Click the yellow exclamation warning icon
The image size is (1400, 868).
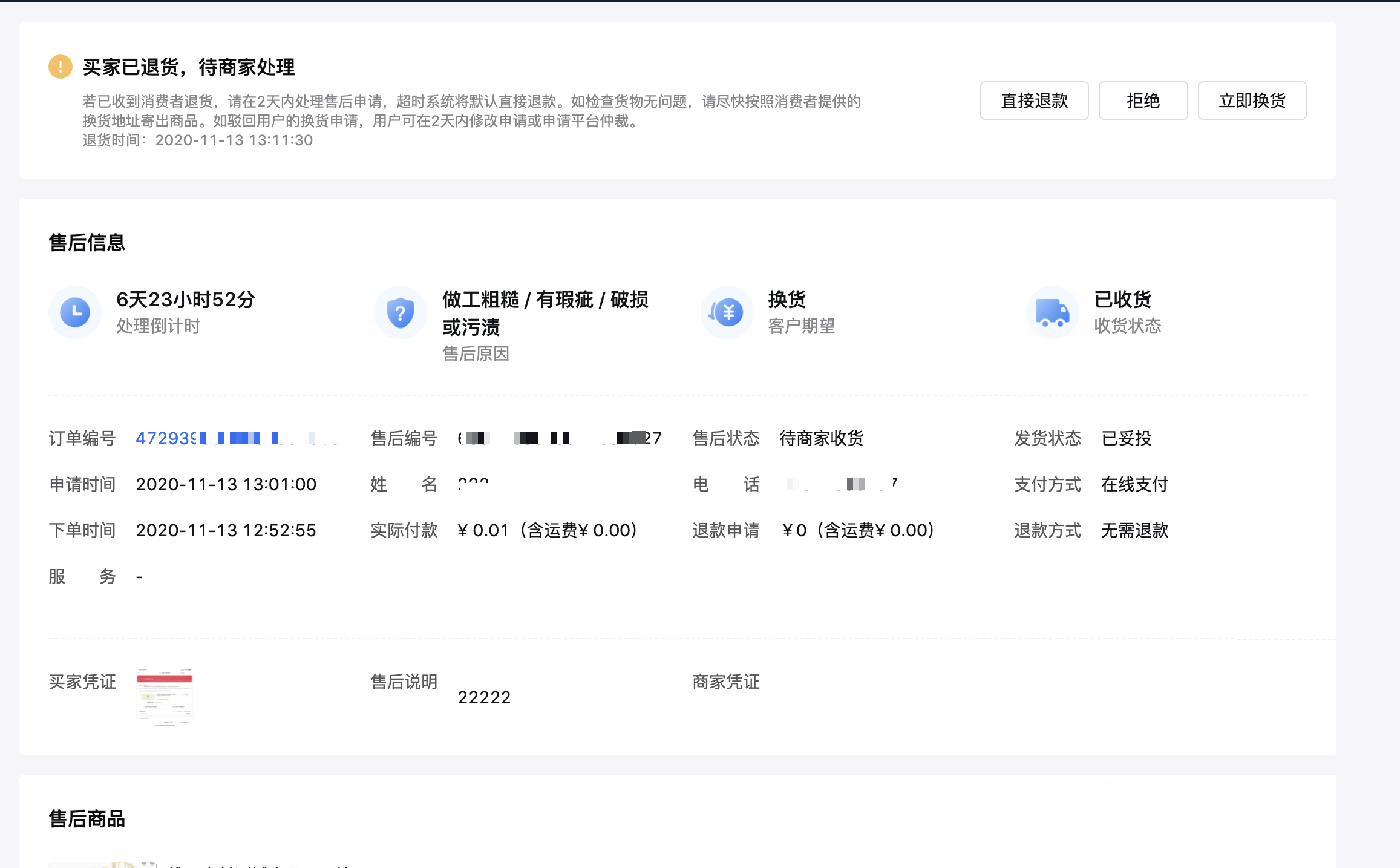click(x=61, y=67)
